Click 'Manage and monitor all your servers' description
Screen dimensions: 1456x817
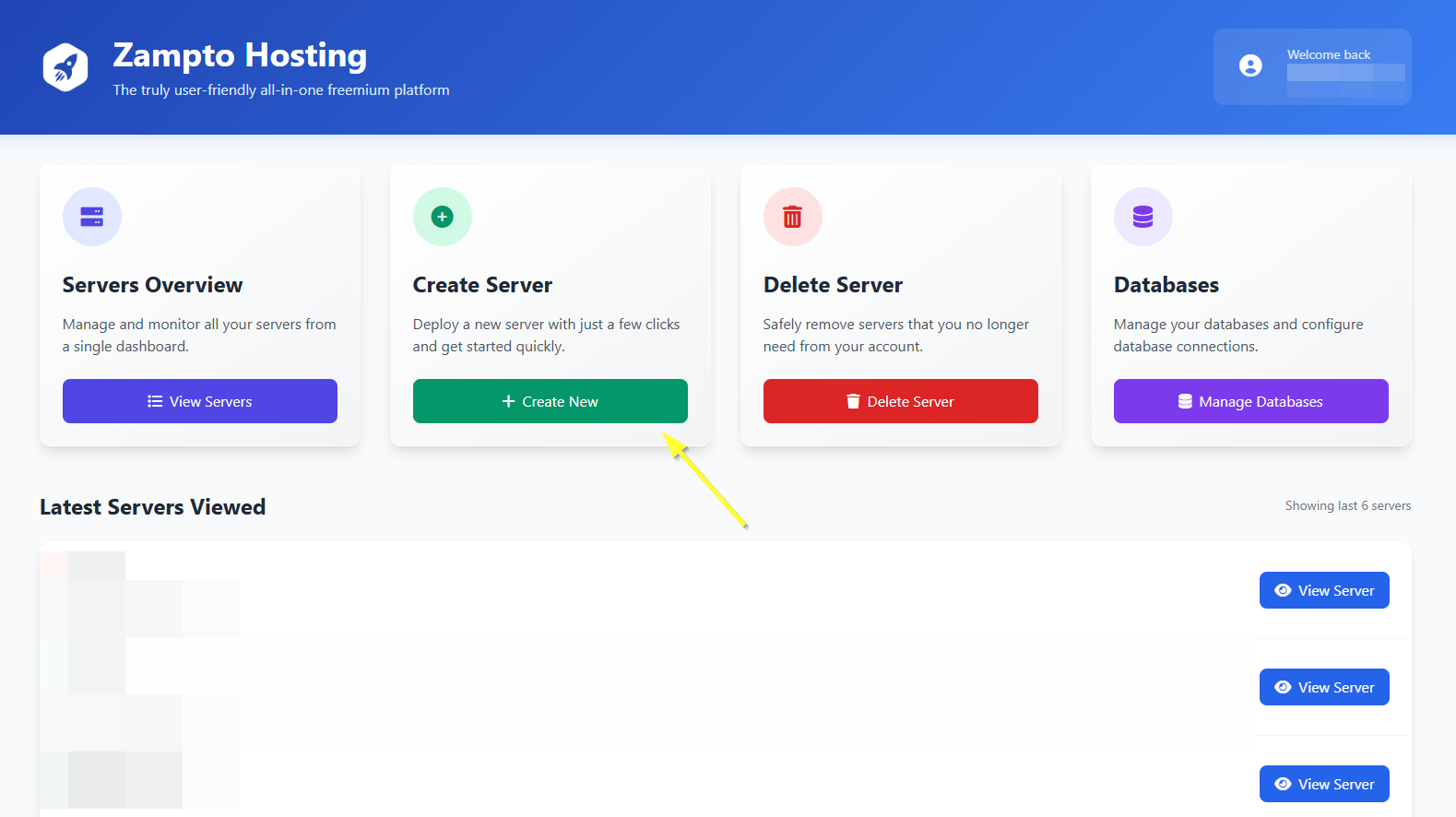tap(199, 336)
